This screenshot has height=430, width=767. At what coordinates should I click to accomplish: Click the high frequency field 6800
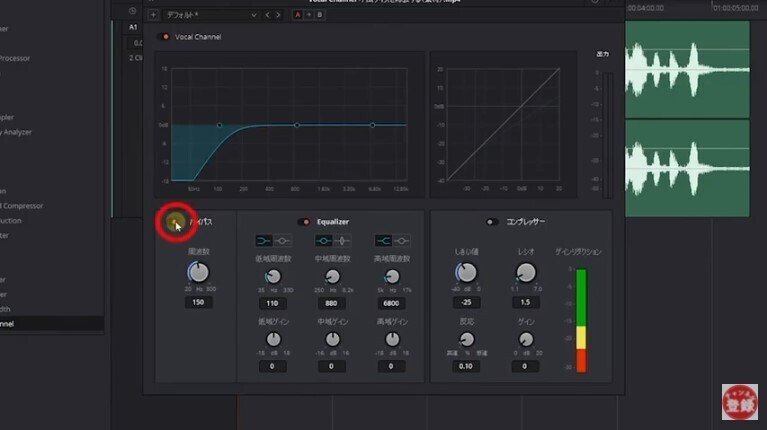pyautogui.click(x=391, y=304)
